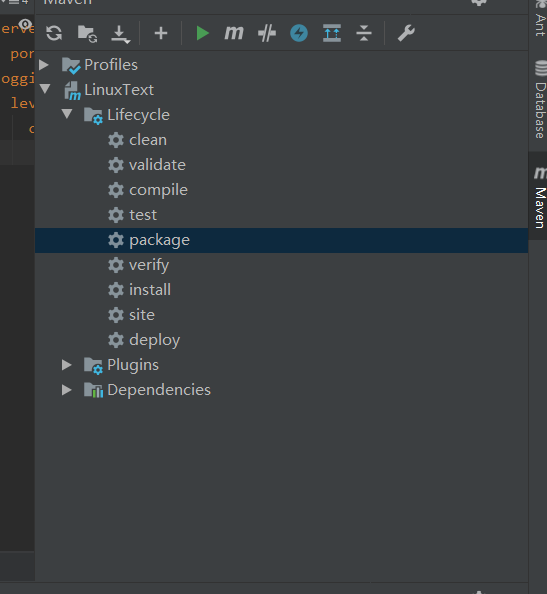
Task: Click the Maven tool window tab
Action: coord(539,197)
